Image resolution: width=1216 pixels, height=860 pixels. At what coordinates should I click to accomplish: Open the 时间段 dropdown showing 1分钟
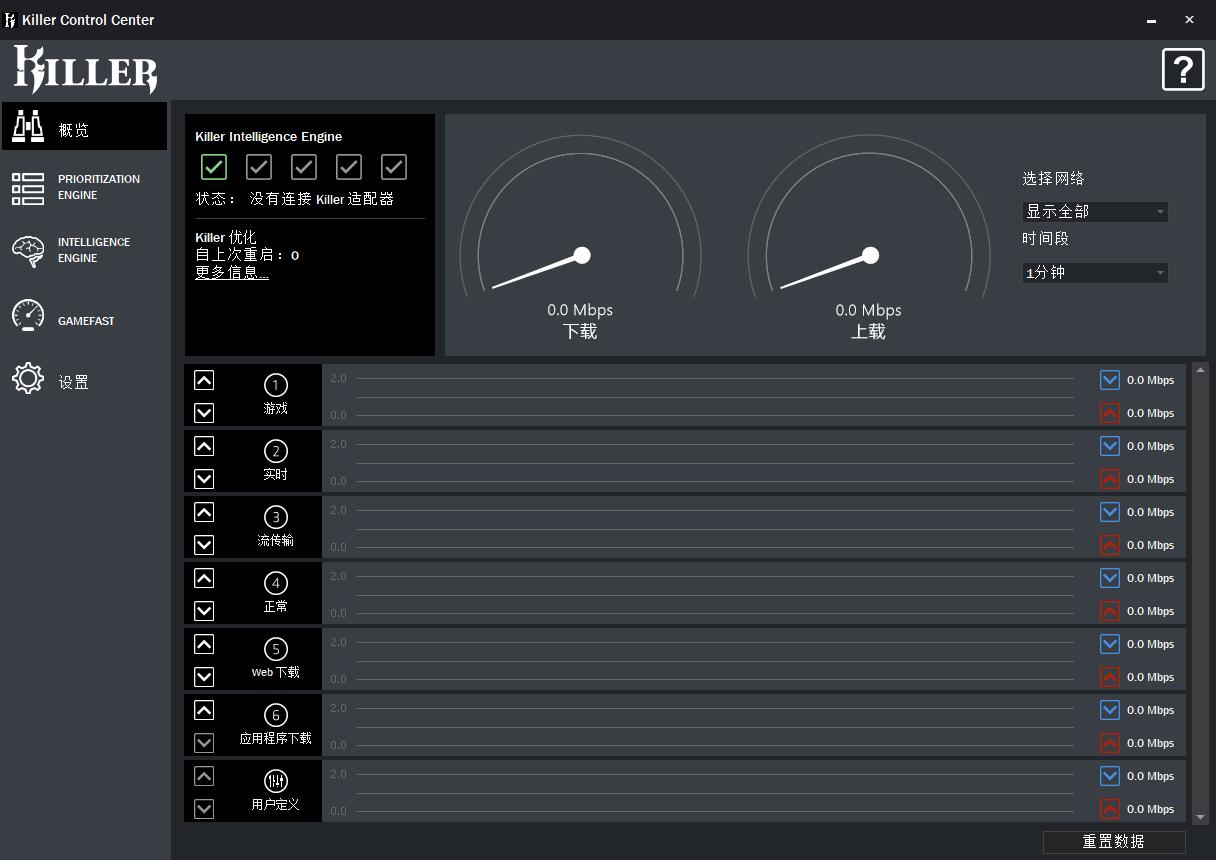1095,273
